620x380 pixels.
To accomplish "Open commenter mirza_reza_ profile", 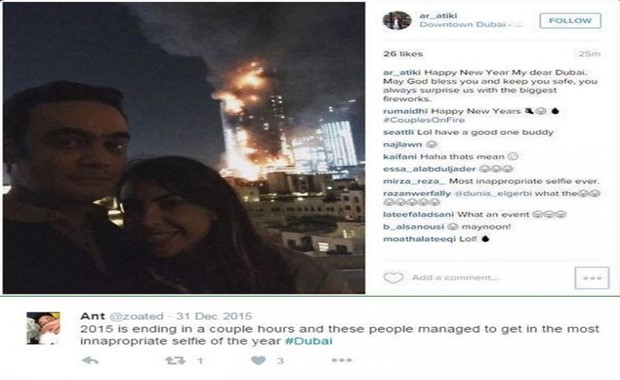I will coord(414,181).
